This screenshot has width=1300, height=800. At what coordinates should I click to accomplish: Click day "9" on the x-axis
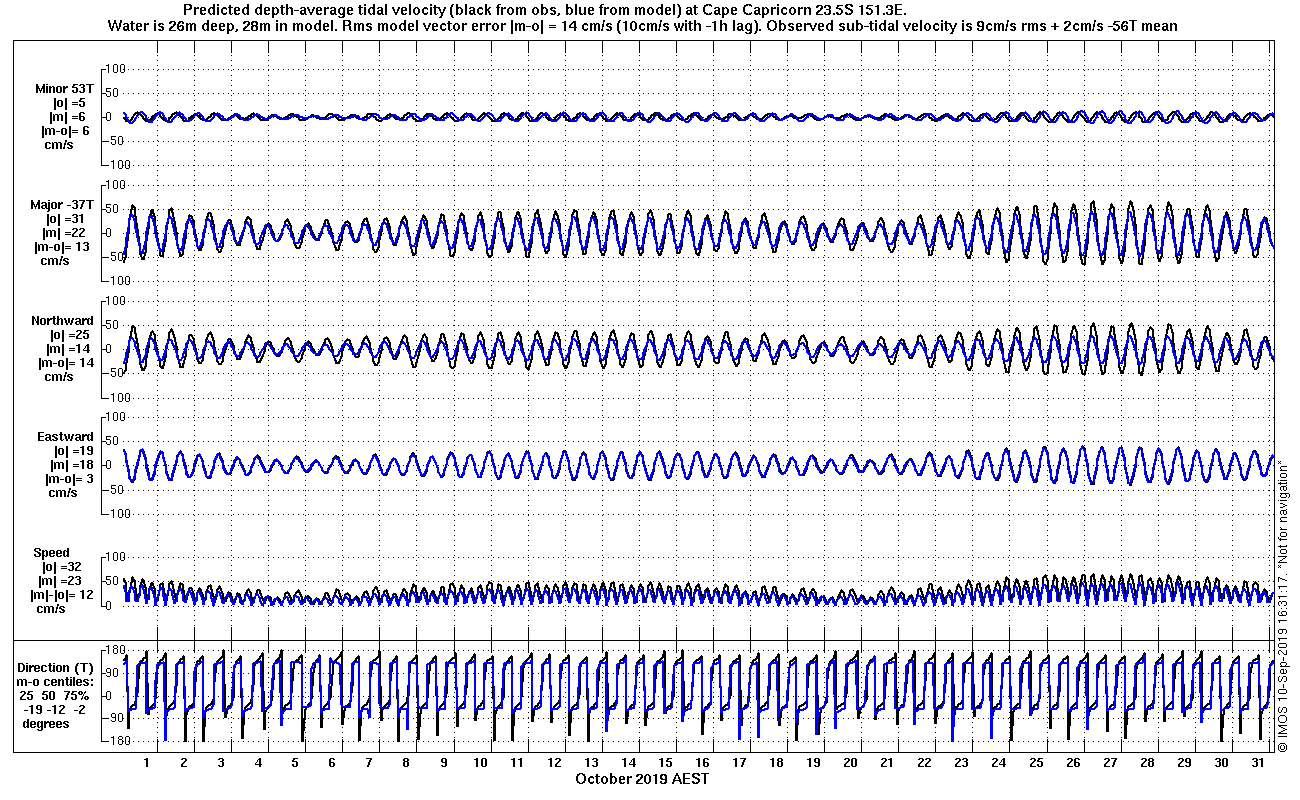(443, 762)
